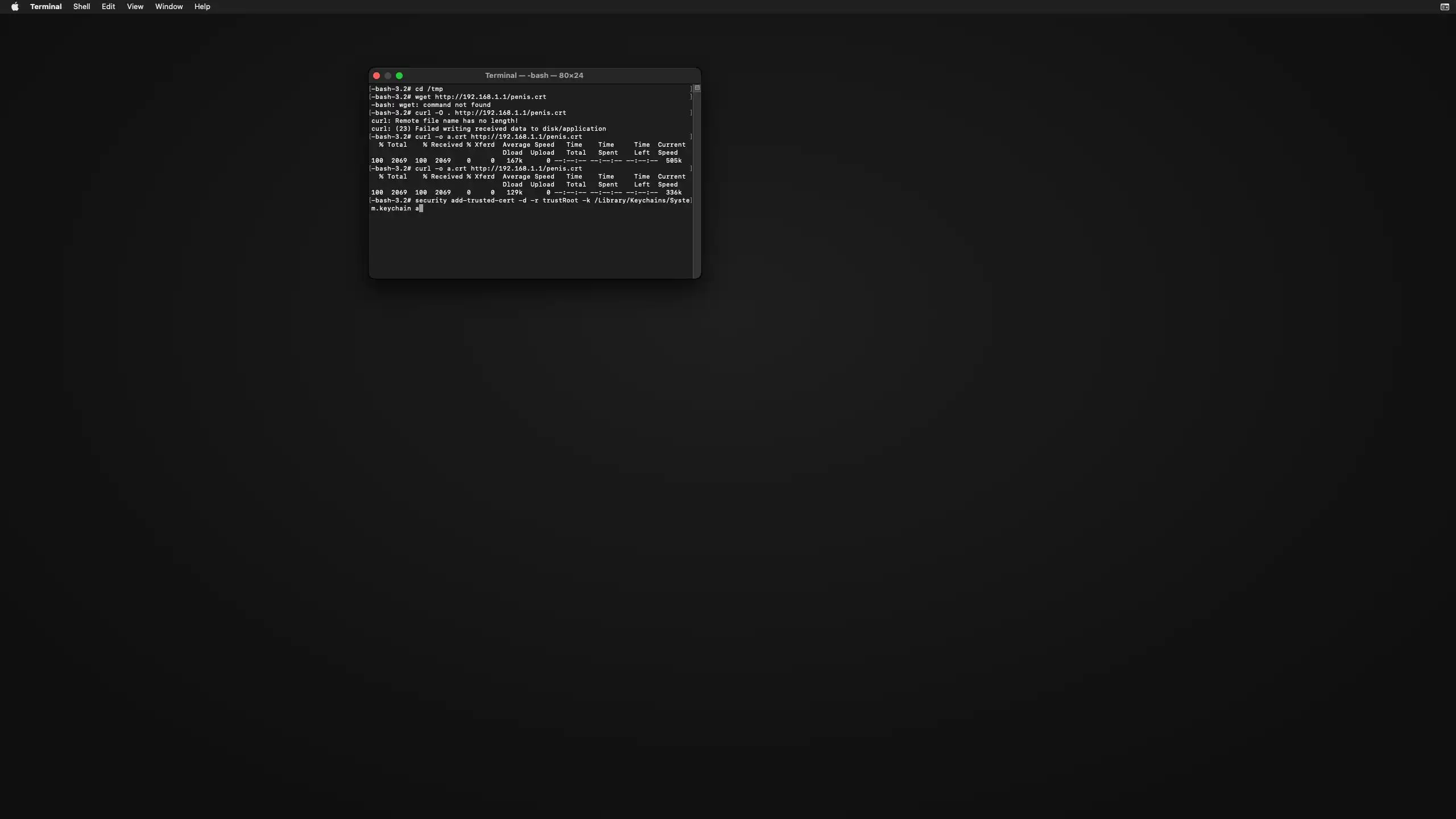Open the Shell menu
Screen dimensions: 1456x819
coord(81,7)
